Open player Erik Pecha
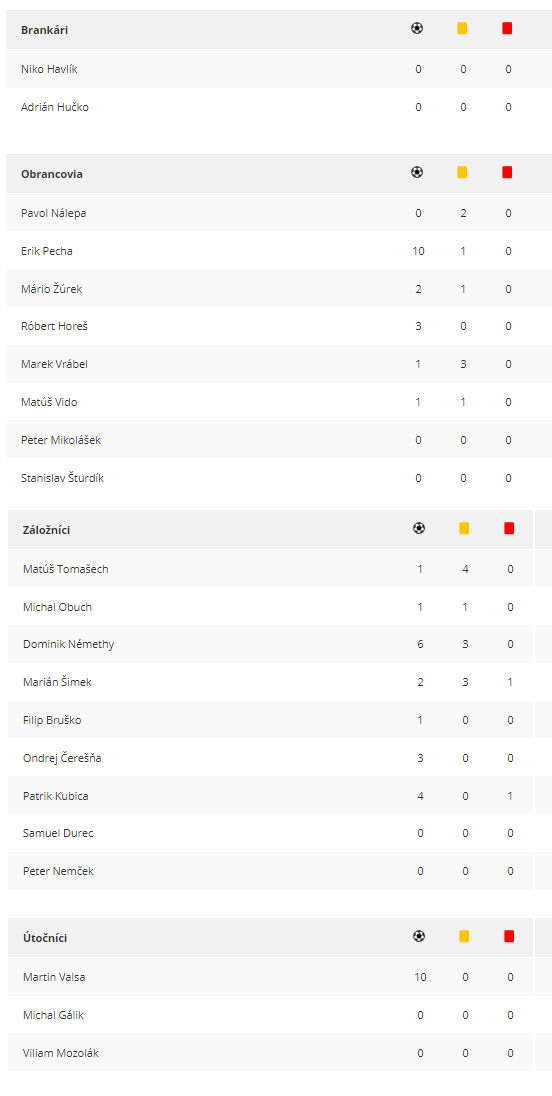The width and height of the screenshot is (552, 1096). click(x=47, y=251)
